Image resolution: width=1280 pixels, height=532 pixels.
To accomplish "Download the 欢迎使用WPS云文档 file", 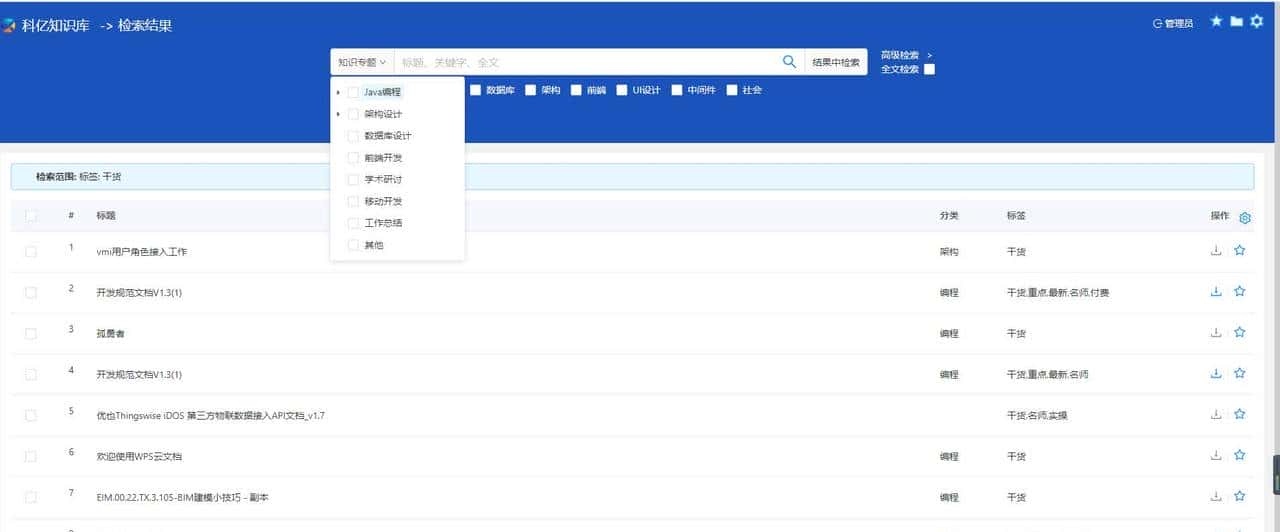I will pyautogui.click(x=1216, y=456).
